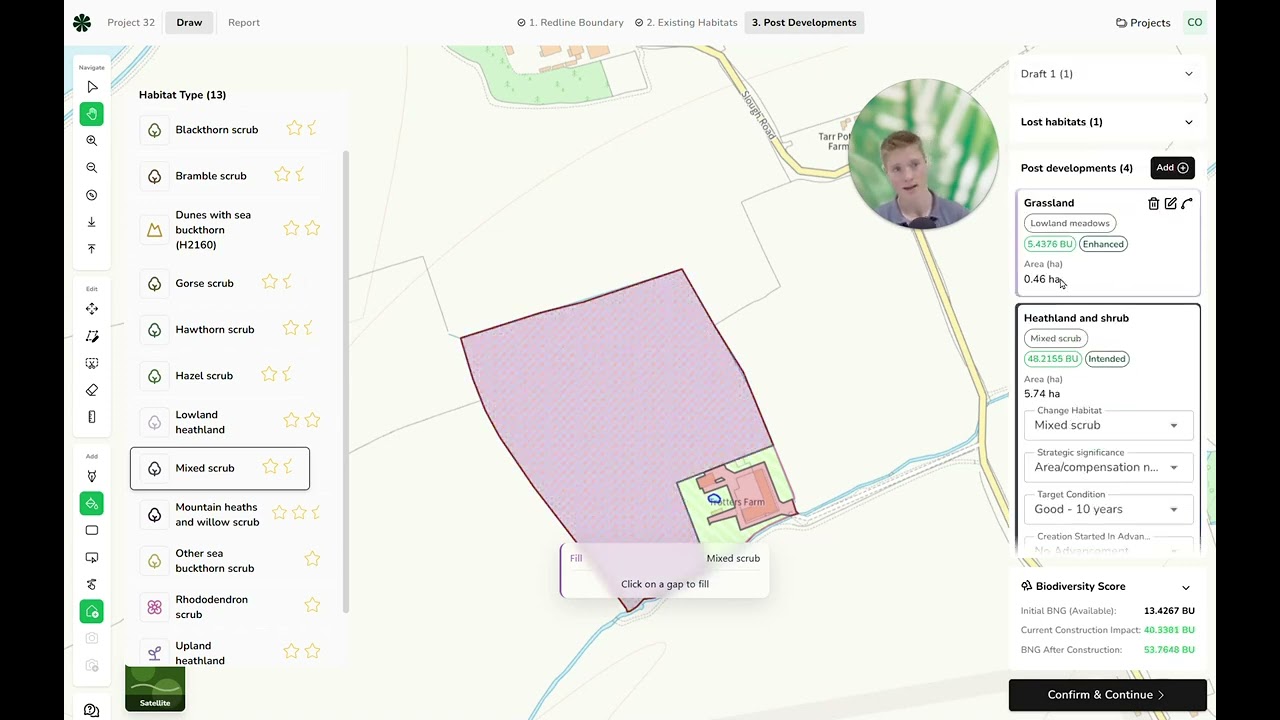Viewport: 1280px width, 720px height.
Task: Select Rhododendron scrub habitat type
Action: click(220, 607)
